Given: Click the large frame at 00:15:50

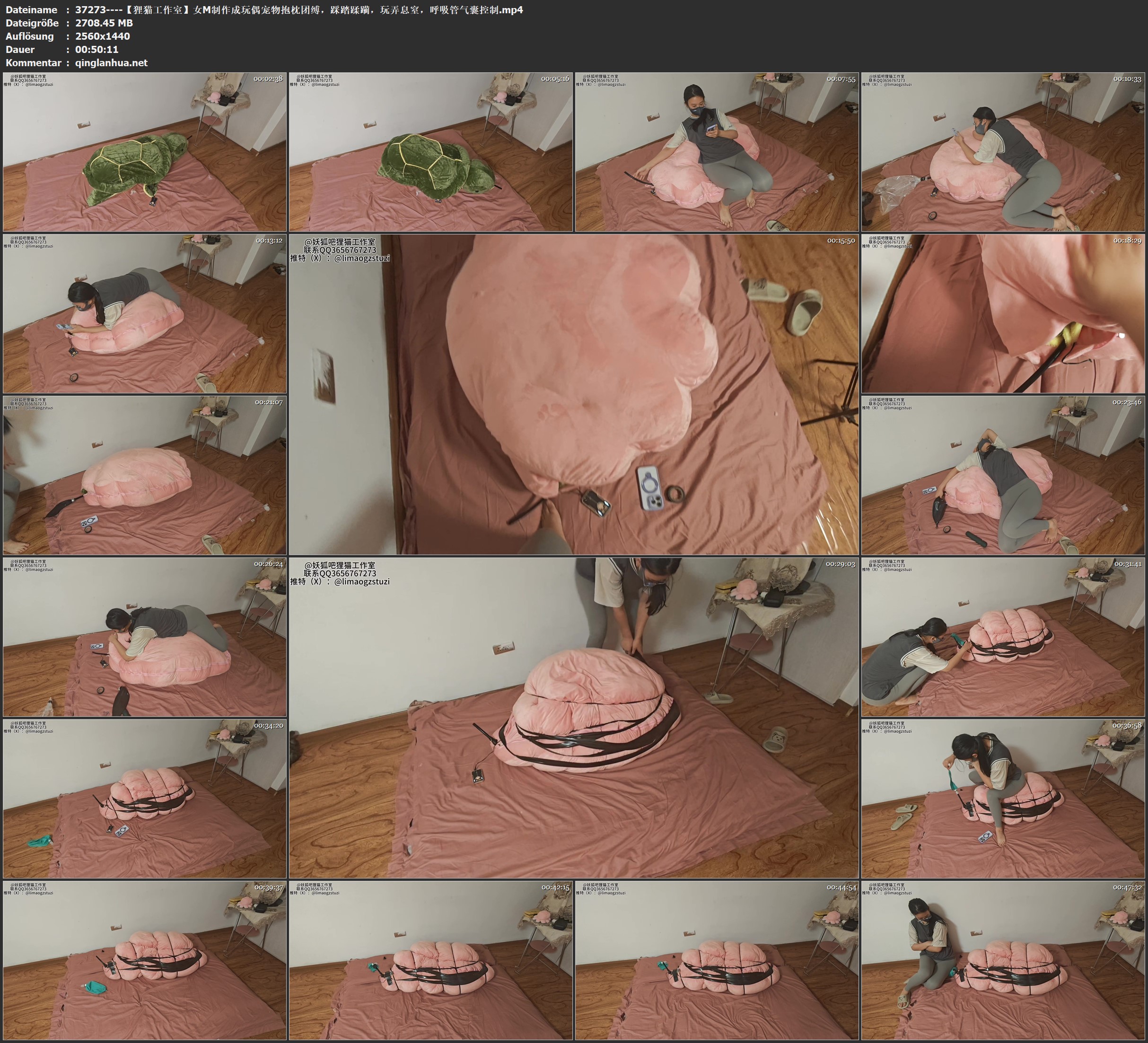Looking at the screenshot, I should (x=573, y=394).
